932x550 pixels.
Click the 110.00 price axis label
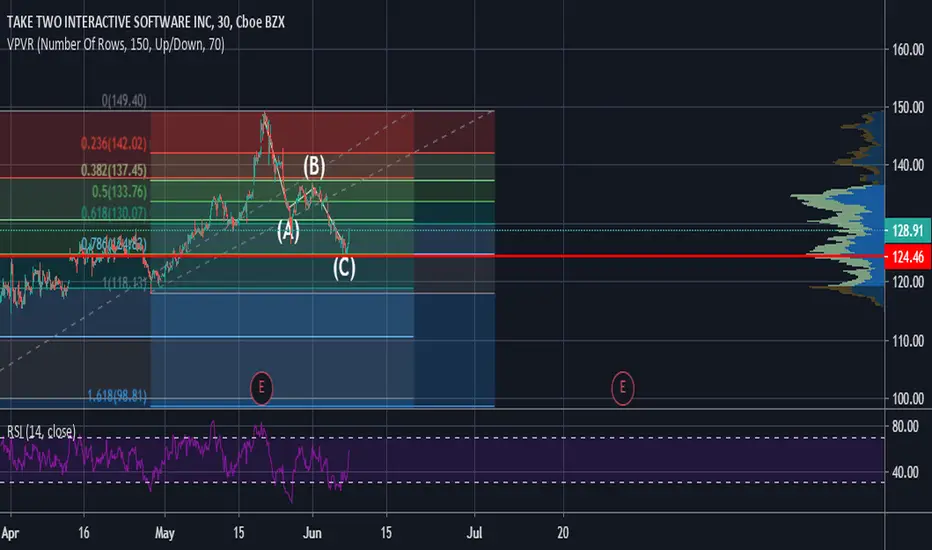coord(908,341)
